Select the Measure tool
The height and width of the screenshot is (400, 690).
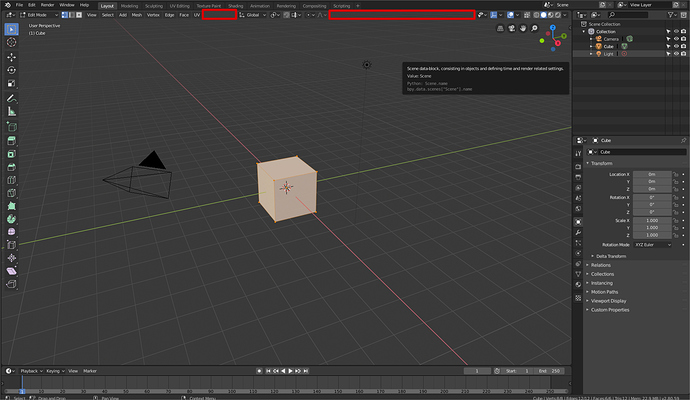[x=11, y=112]
